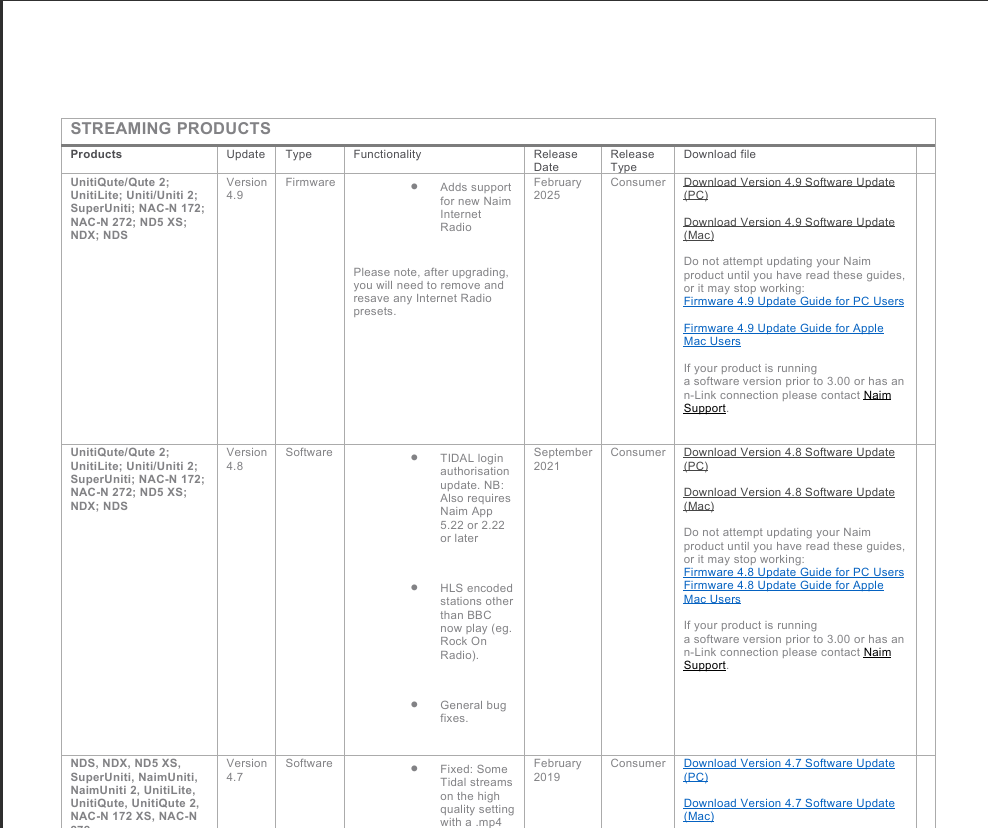The height and width of the screenshot is (828, 988).
Task: Click the Products column header
Action: pos(96,155)
